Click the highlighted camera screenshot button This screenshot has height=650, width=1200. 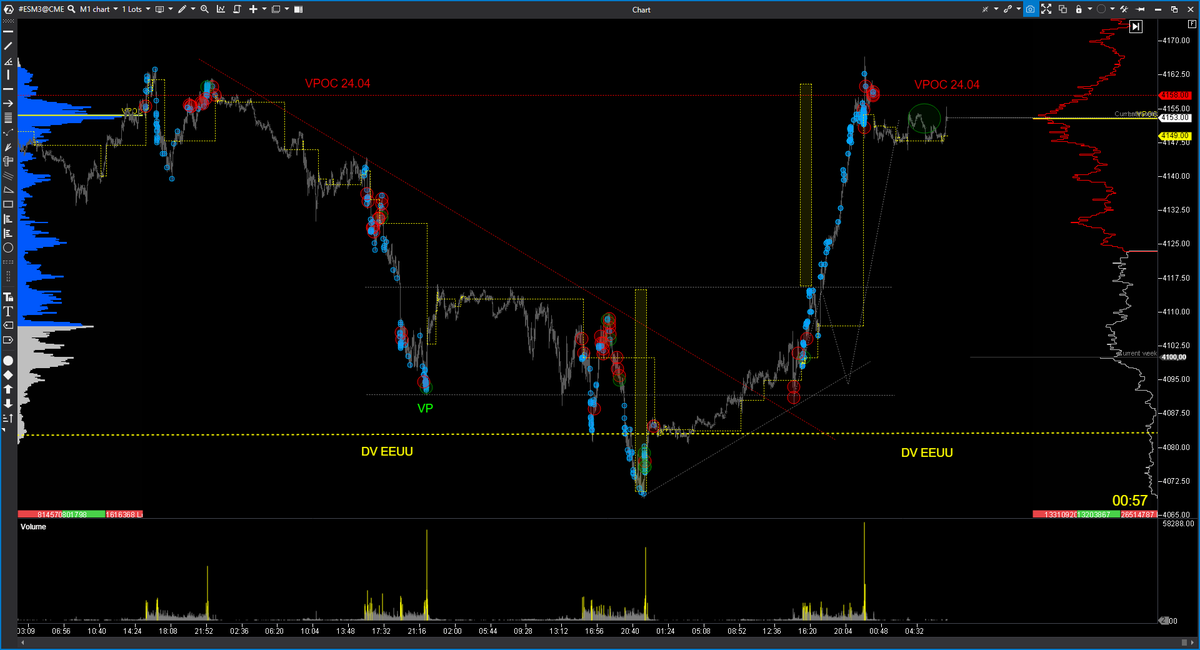[x=1031, y=9]
